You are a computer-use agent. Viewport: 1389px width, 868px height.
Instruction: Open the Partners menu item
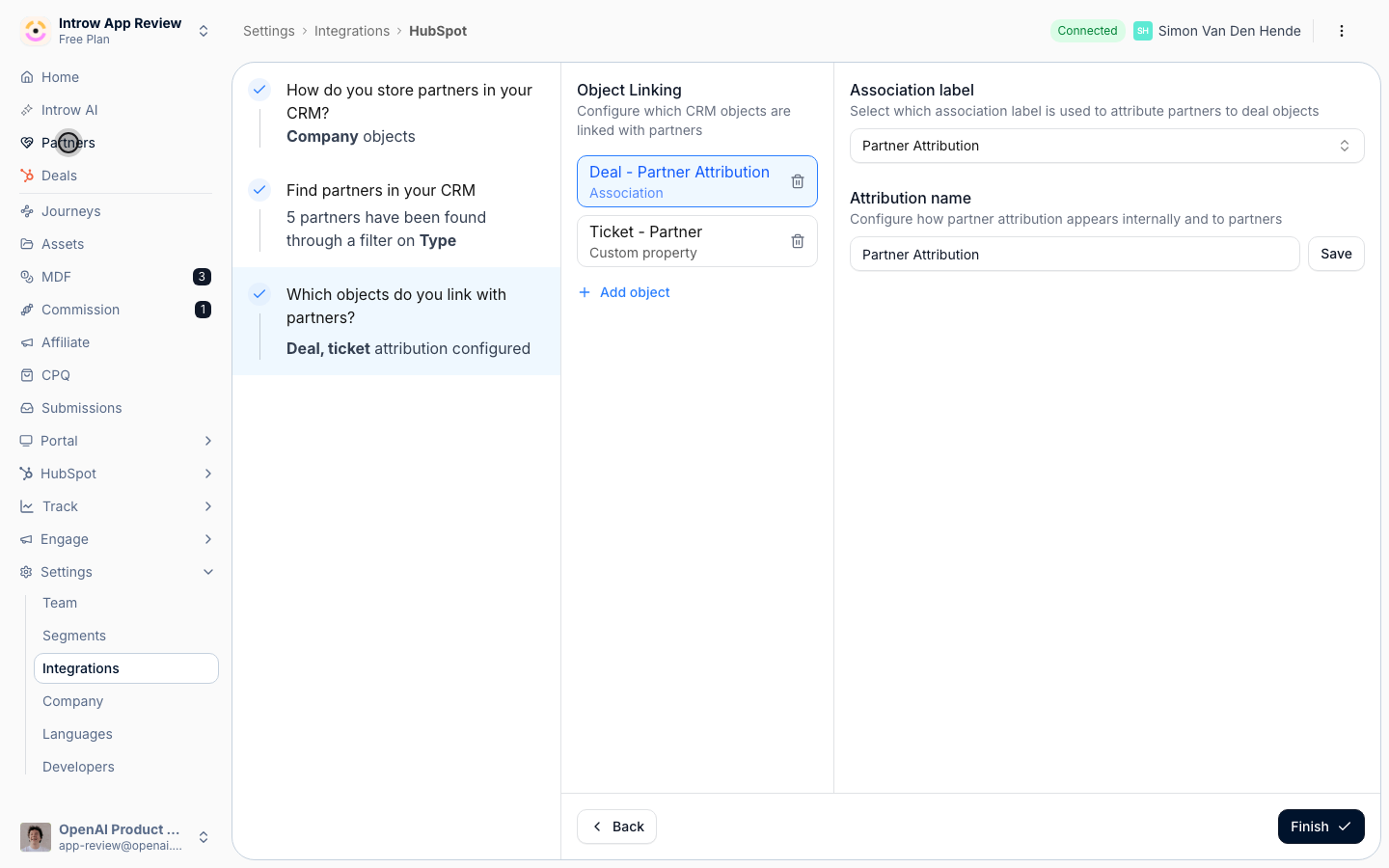point(116,143)
